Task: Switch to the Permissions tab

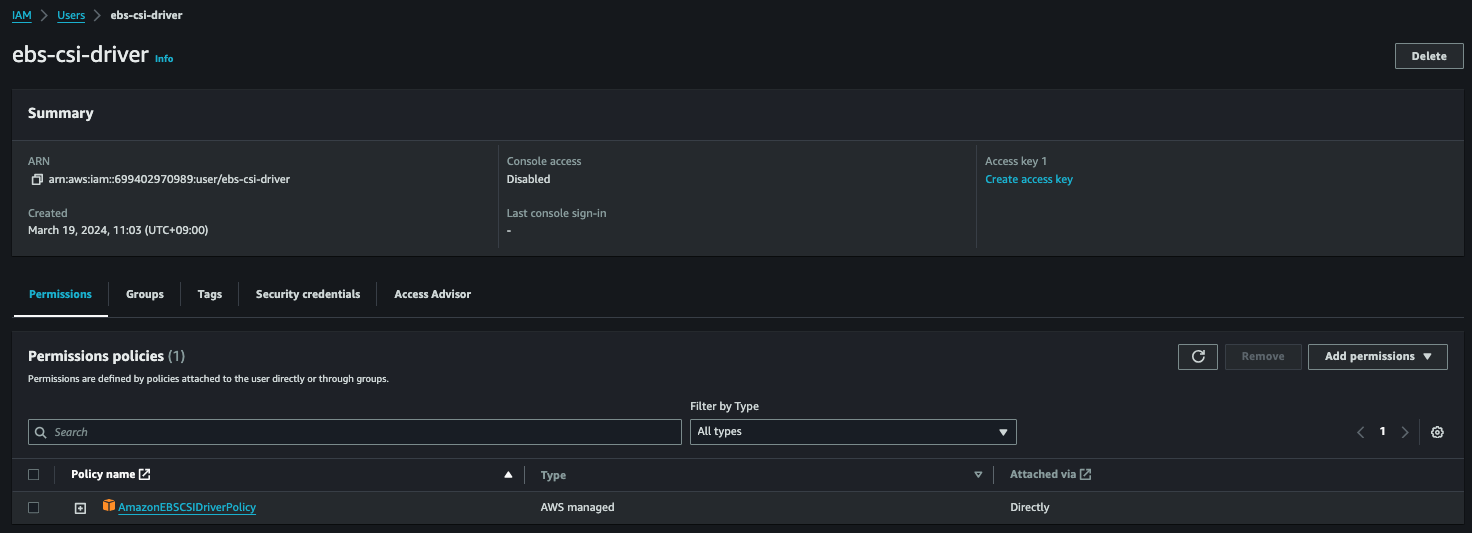Action: pyautogui.click(x=60, y=294)
